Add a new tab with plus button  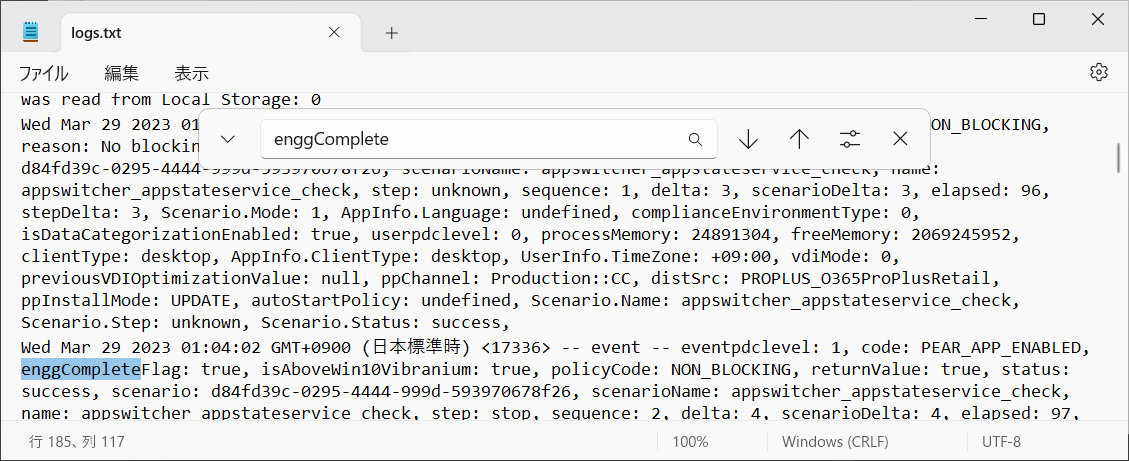[x=391, y=32]
